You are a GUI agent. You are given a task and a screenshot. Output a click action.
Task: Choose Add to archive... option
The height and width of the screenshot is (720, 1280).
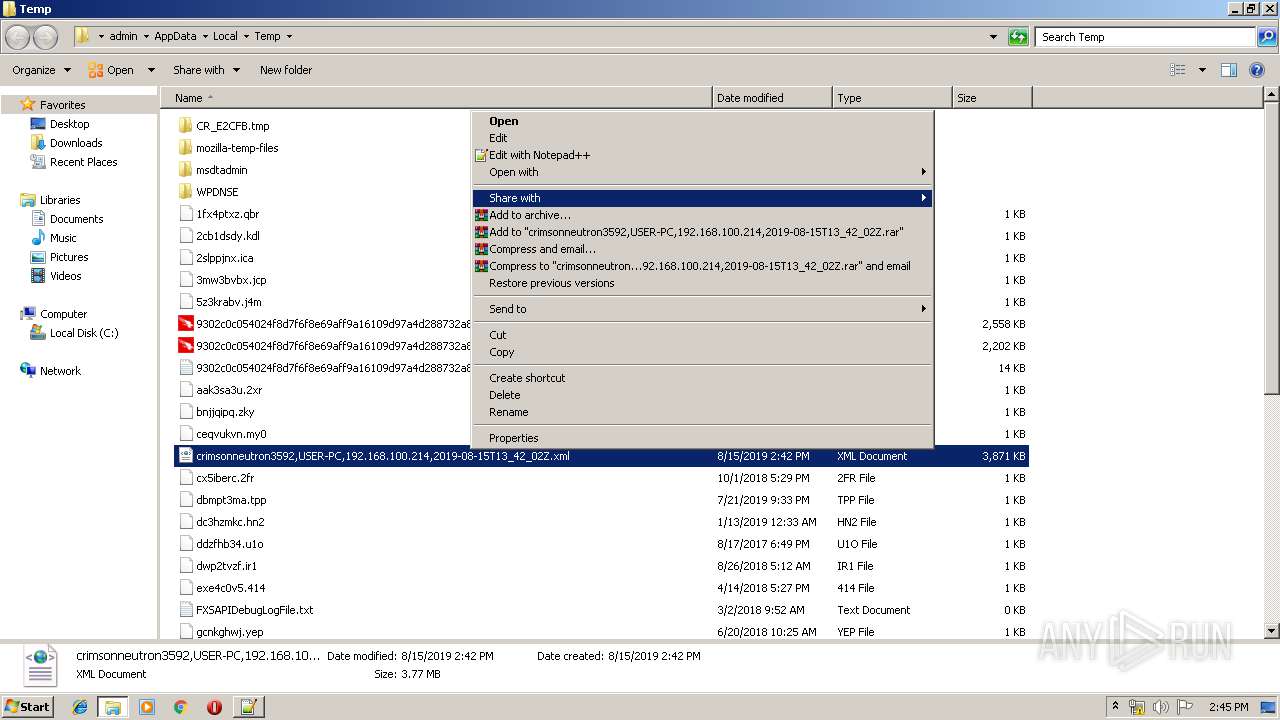702,215
